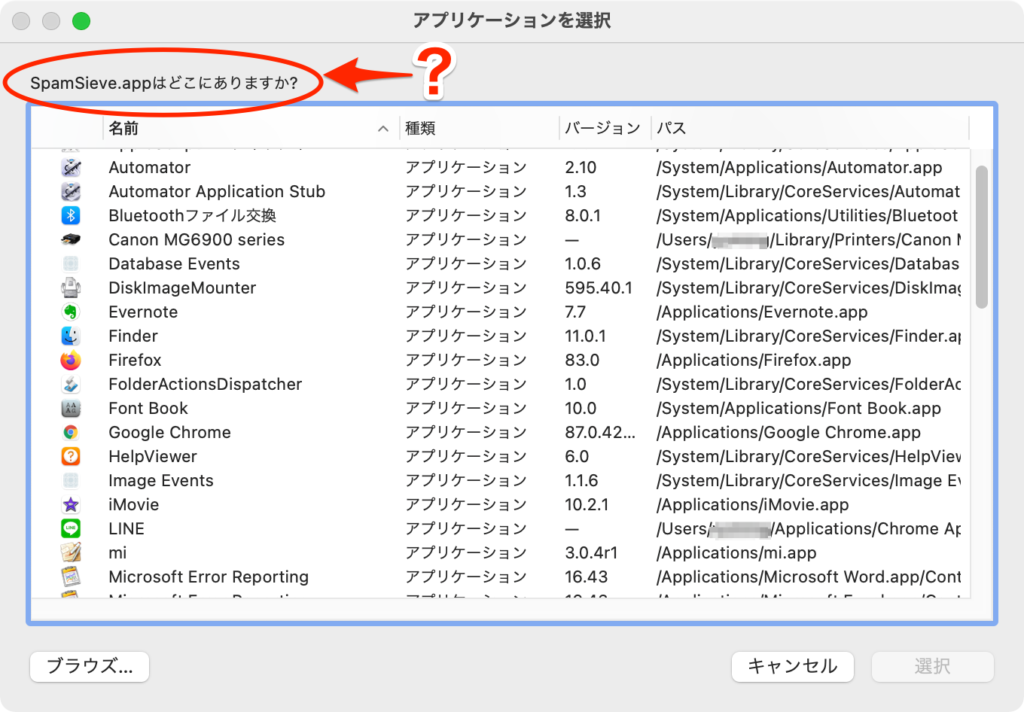Image resolution: width=1024 pixels, height=712 pixels.
Task: Click version 87.0.42... cell
Action: click(x=600, y=432)
